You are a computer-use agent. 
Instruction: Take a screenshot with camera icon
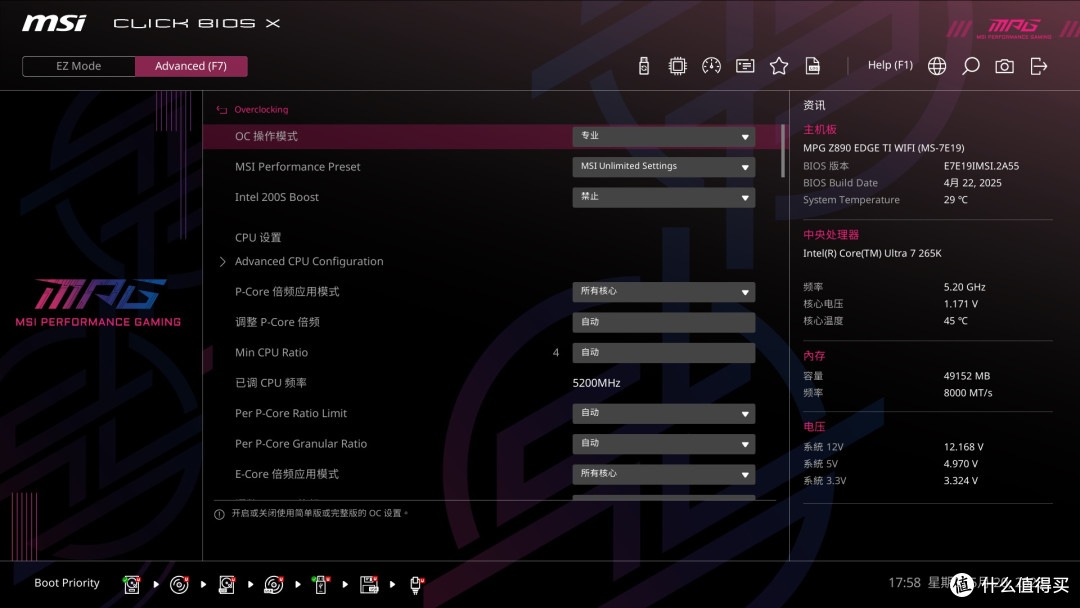pyautogui.click(x=1004, y=66)
